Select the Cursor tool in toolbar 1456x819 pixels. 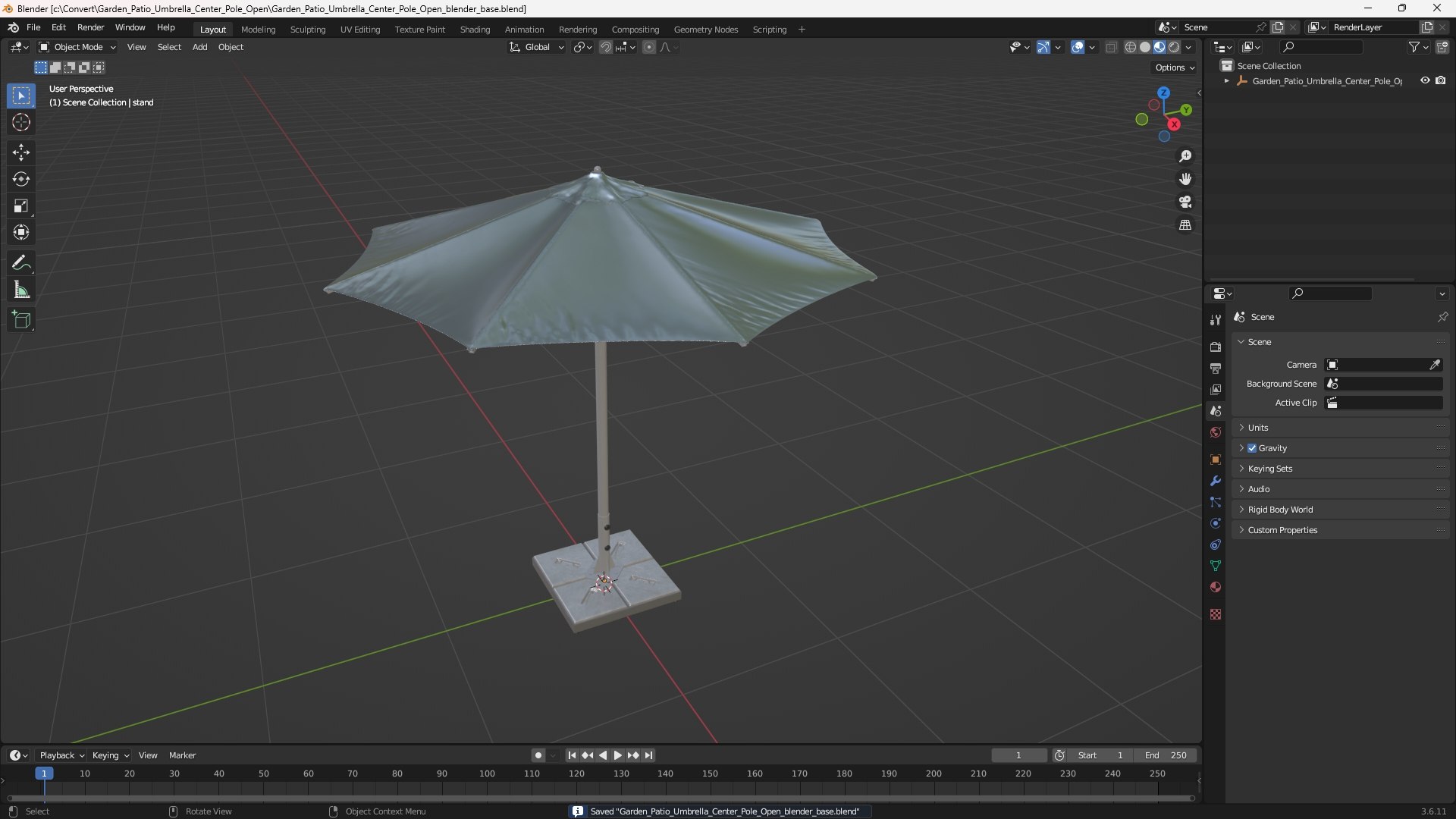[x=21, y=122]
